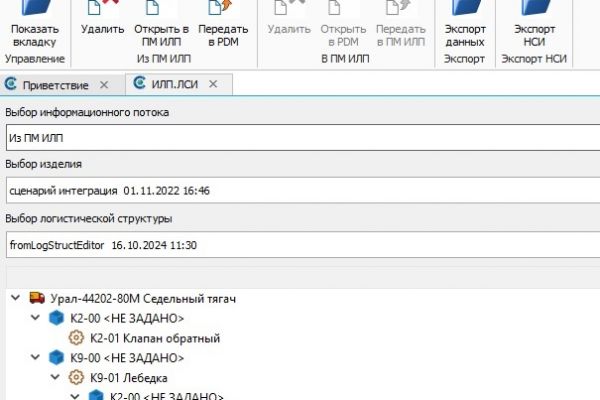Select К9-00 <НЕ ЗАДАНО> tree row
The image size is (600, 400).
pyautogui.click(x=127, y=358)
